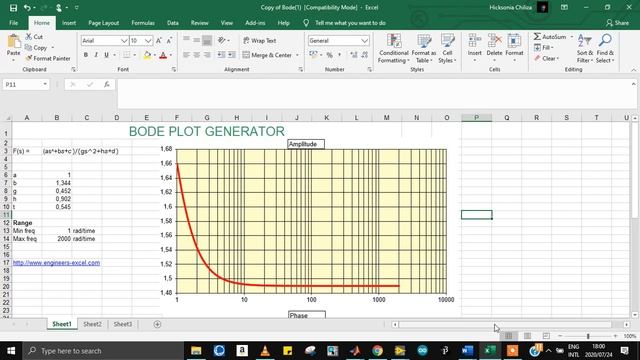Click the Copy icon

coord(29,48)
